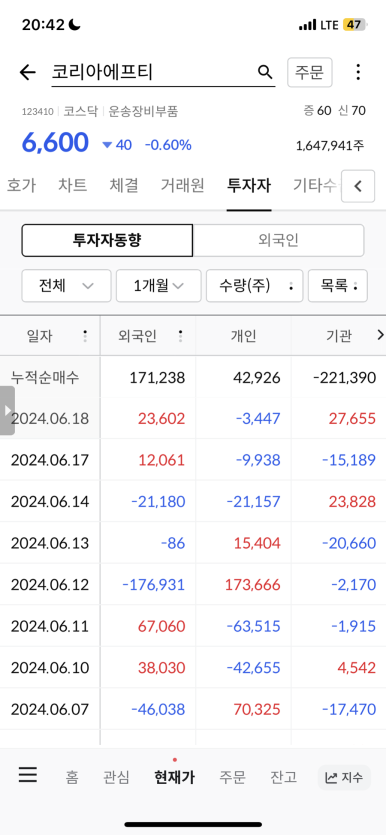Tap the battery level indicator
The width and height of the screenshot is (386, 835).
(354, 24)
